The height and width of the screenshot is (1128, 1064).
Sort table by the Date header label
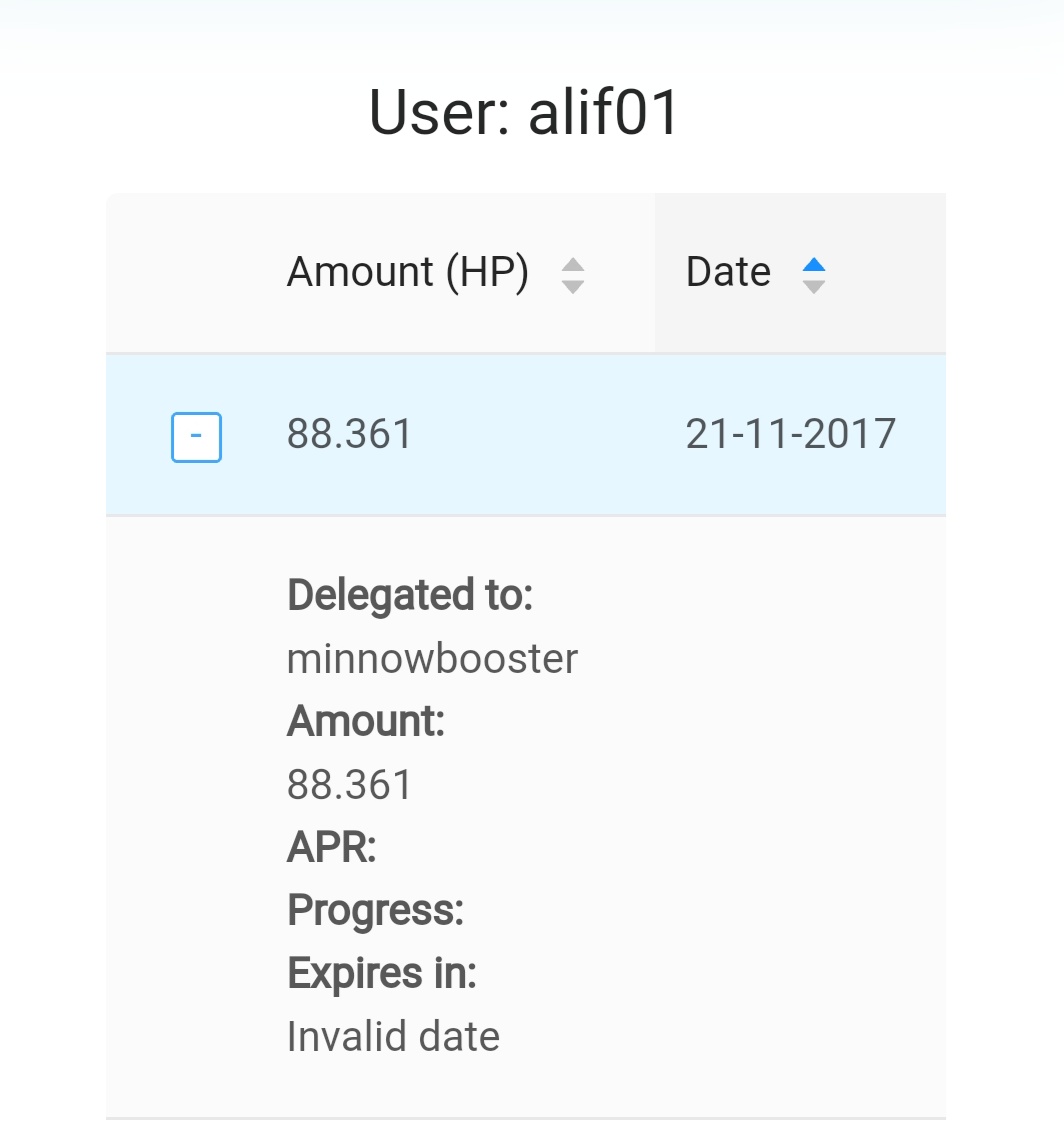point(728,272)
